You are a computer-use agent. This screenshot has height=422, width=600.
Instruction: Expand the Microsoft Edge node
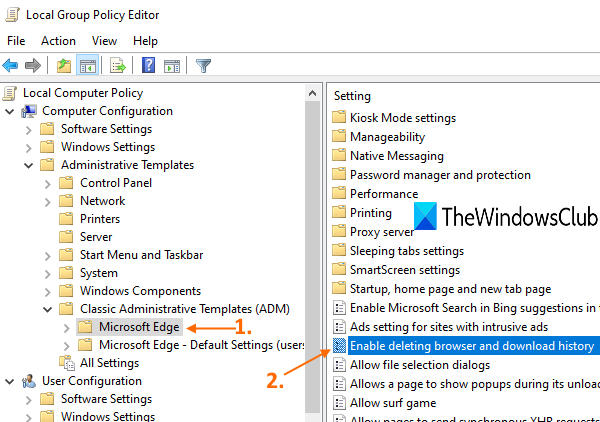click(67, 327)
